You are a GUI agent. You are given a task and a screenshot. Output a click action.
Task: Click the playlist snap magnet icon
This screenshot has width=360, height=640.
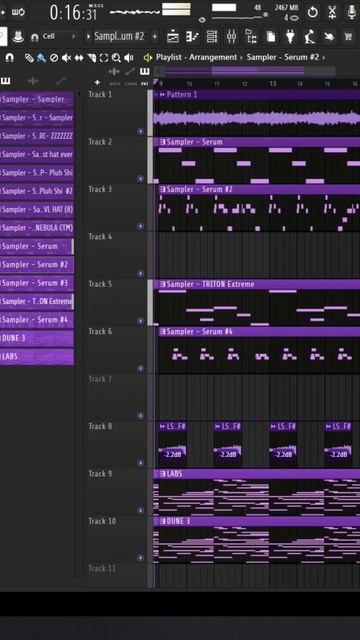9,58
